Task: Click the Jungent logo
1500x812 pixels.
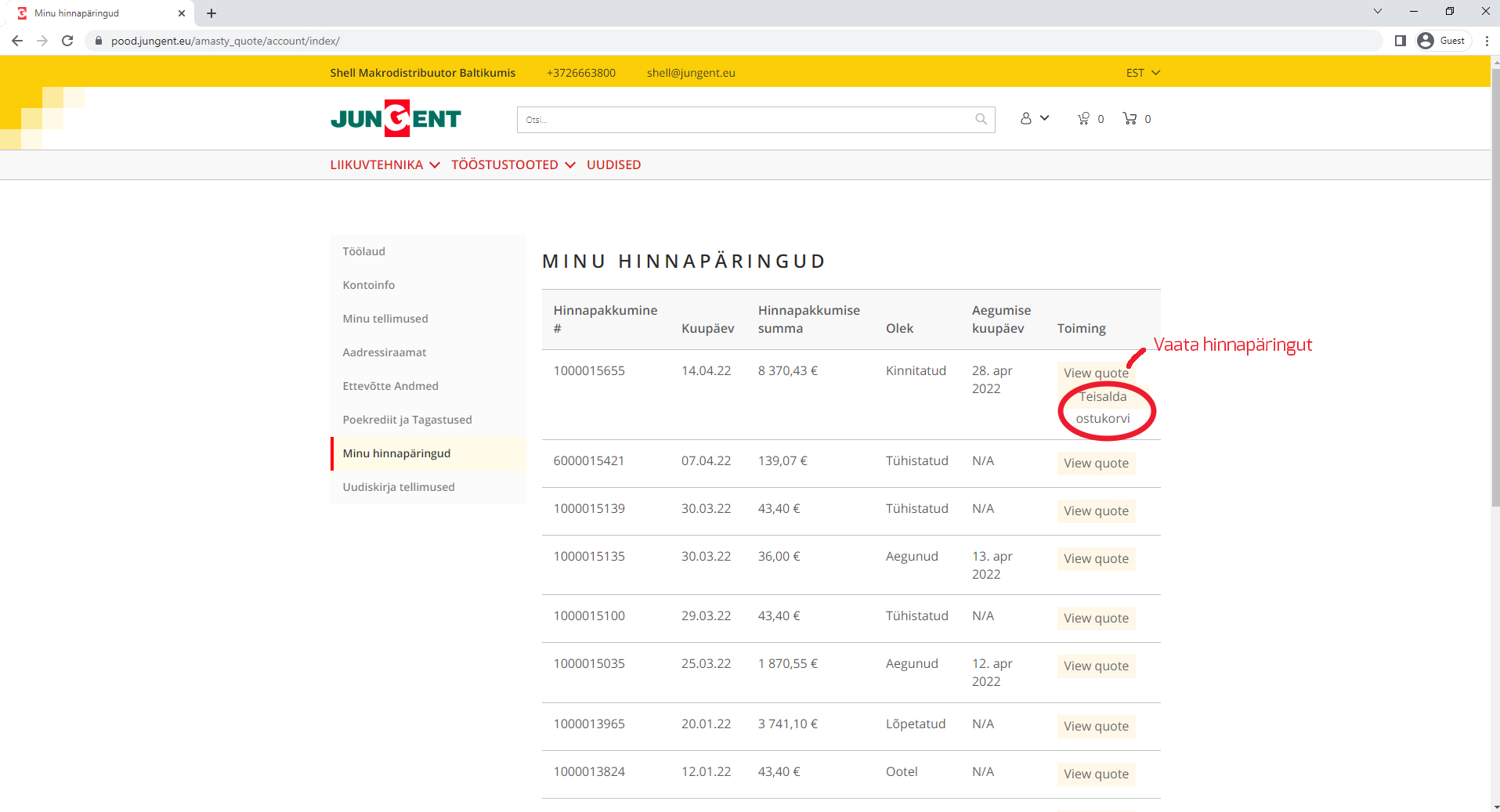Action: pyautogui.click(x=396, y=119)
